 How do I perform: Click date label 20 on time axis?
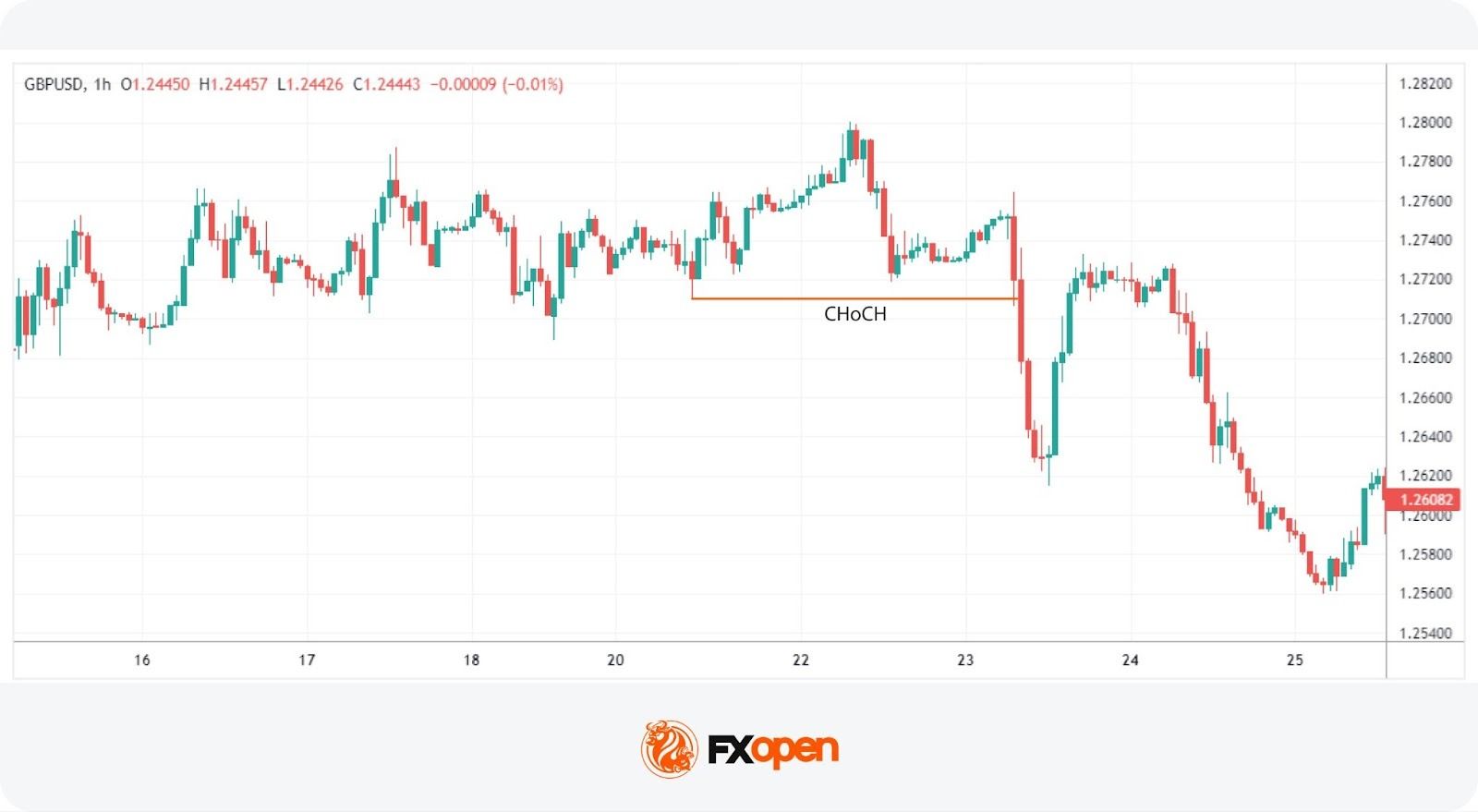[615, 661]
